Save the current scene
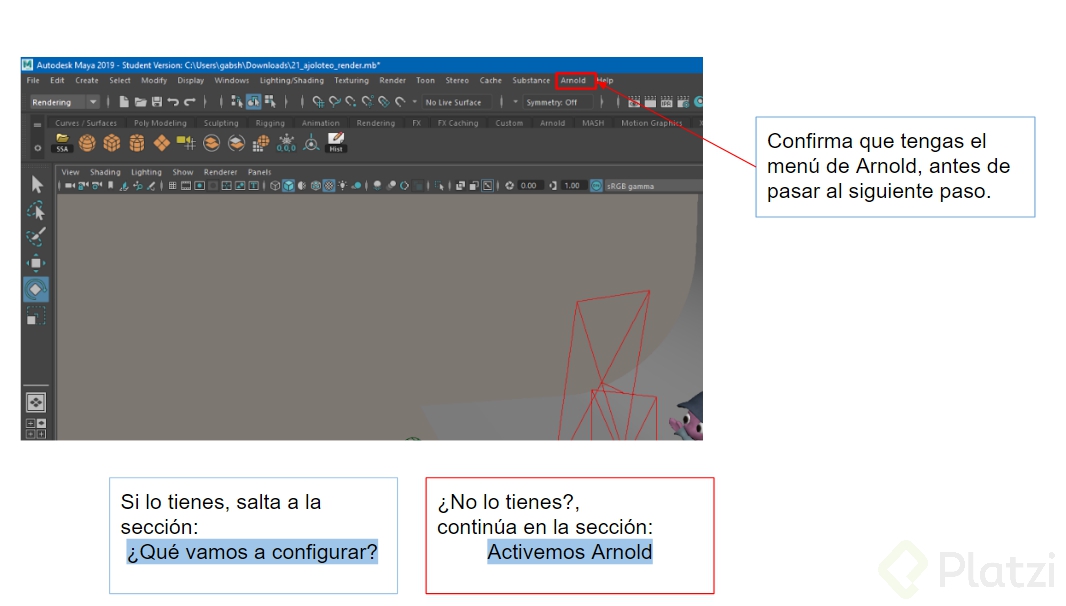 pos(156,102)
